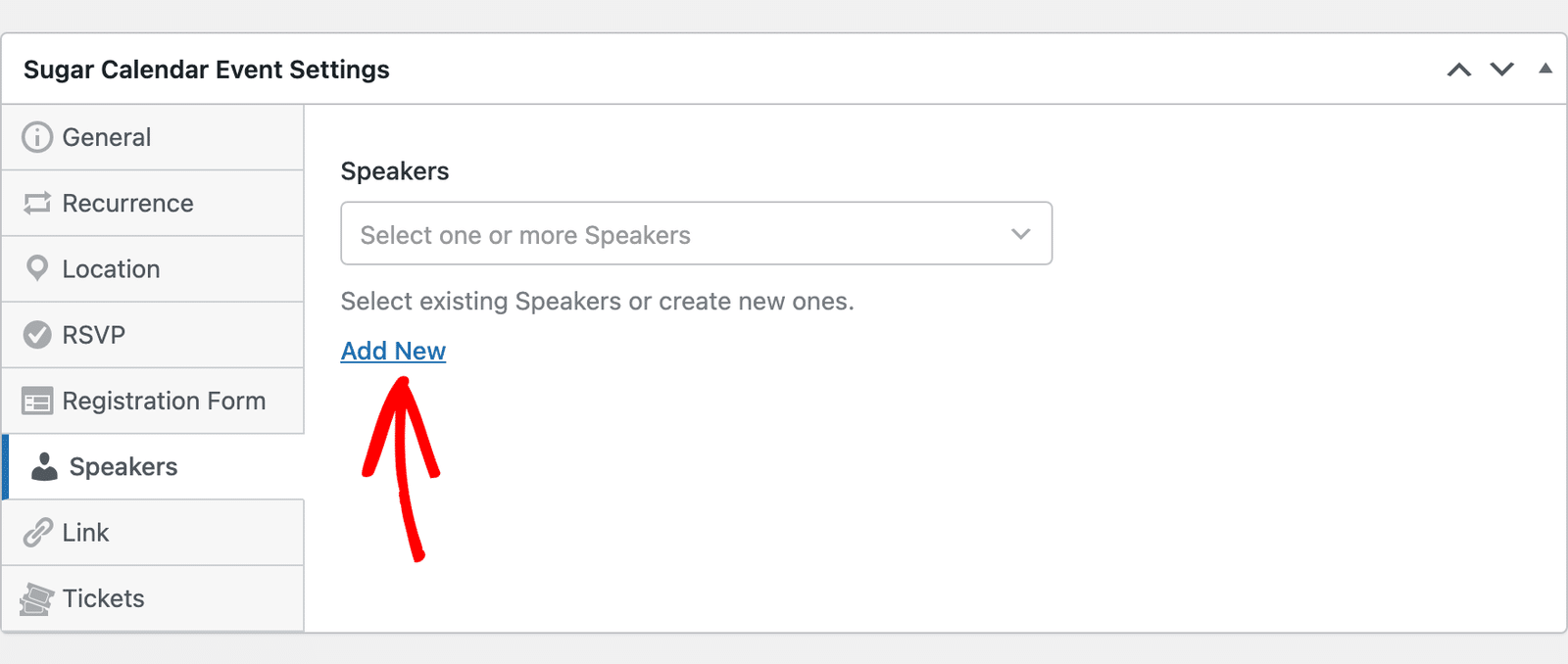The width and height of the screenshot is (1568, 664).
Task: Switch to the Recurrence tab
Action: point(153,203)
